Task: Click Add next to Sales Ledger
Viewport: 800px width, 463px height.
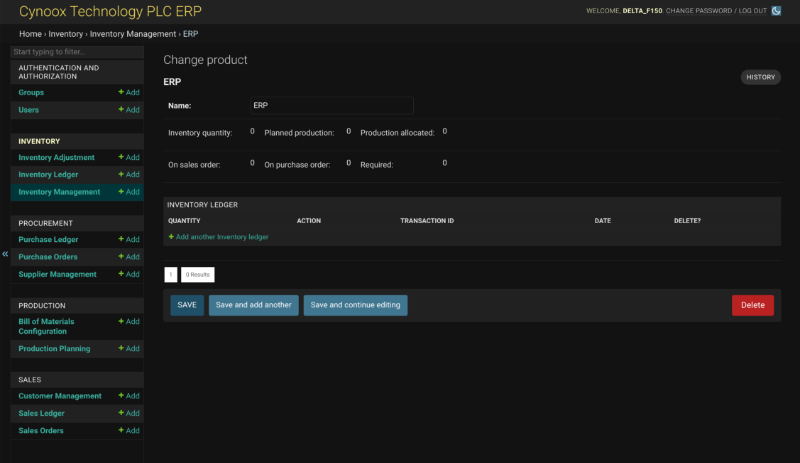Action: point(129,413)
